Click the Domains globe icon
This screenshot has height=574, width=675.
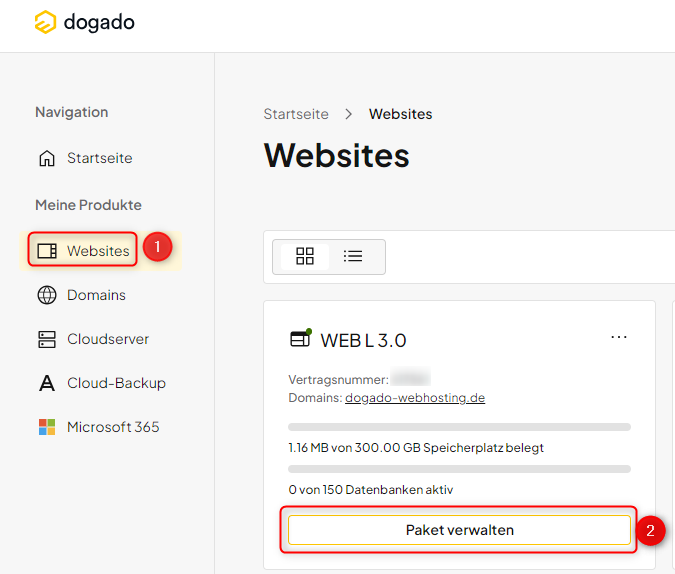coord(47,295)
